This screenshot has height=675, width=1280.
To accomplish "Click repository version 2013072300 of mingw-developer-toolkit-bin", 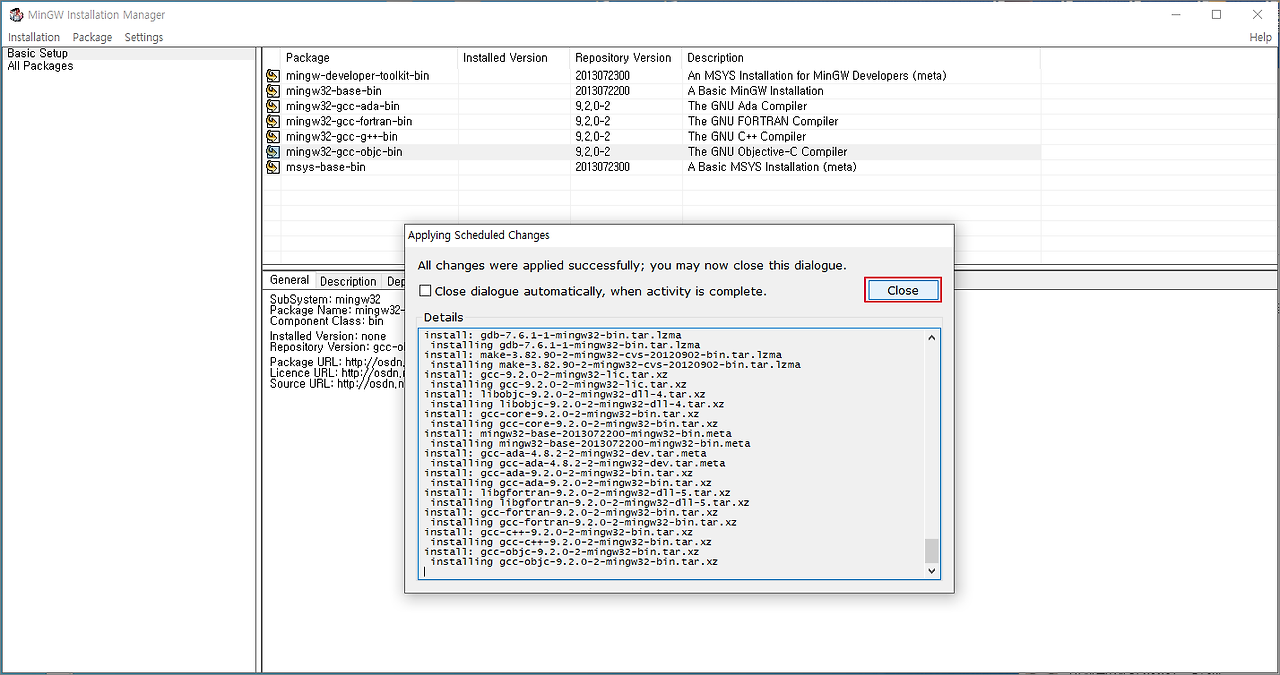I will click(603, 76).
